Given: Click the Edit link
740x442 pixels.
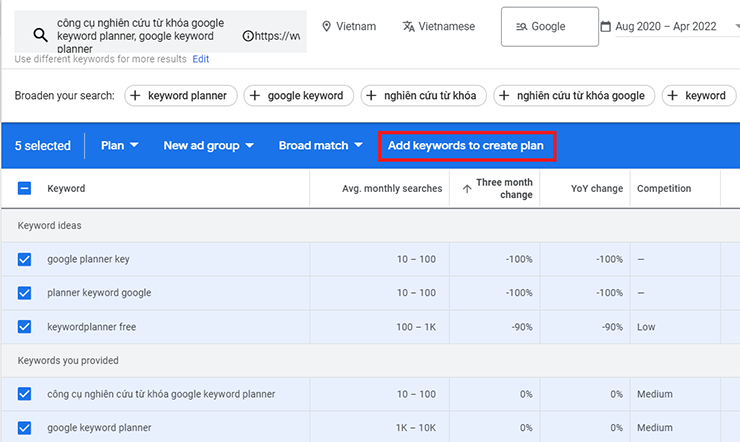Looking at the screenshot, I should pos(201,59).
